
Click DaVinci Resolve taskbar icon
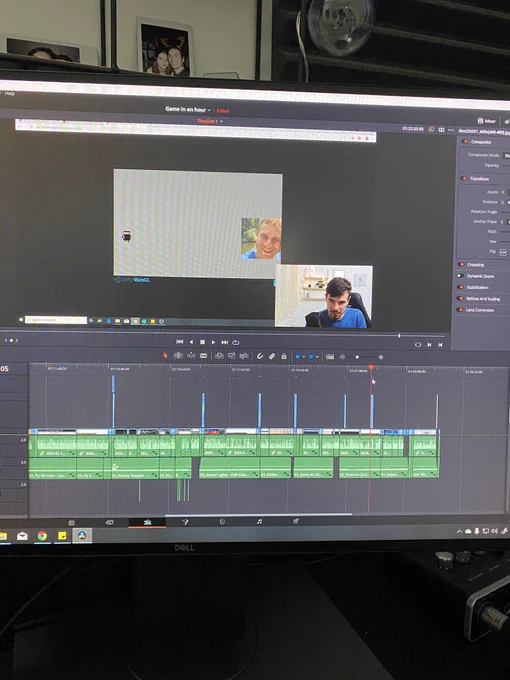82,536
